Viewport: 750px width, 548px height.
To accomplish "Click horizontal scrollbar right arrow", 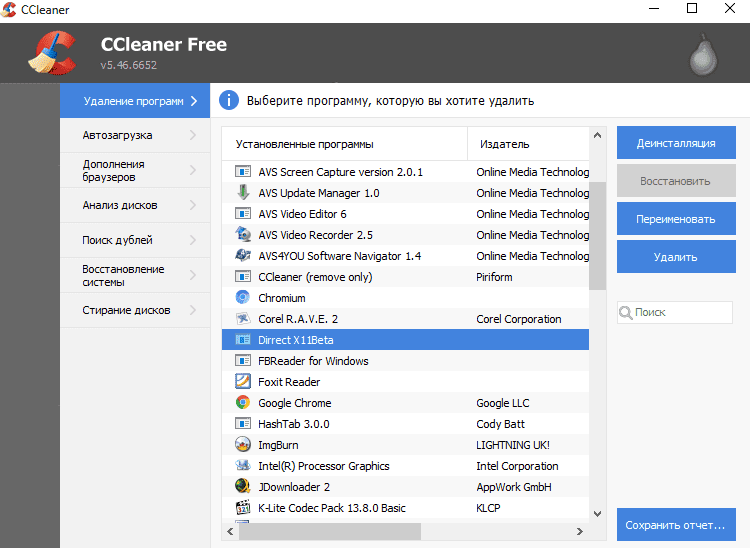I will (580, 531).
